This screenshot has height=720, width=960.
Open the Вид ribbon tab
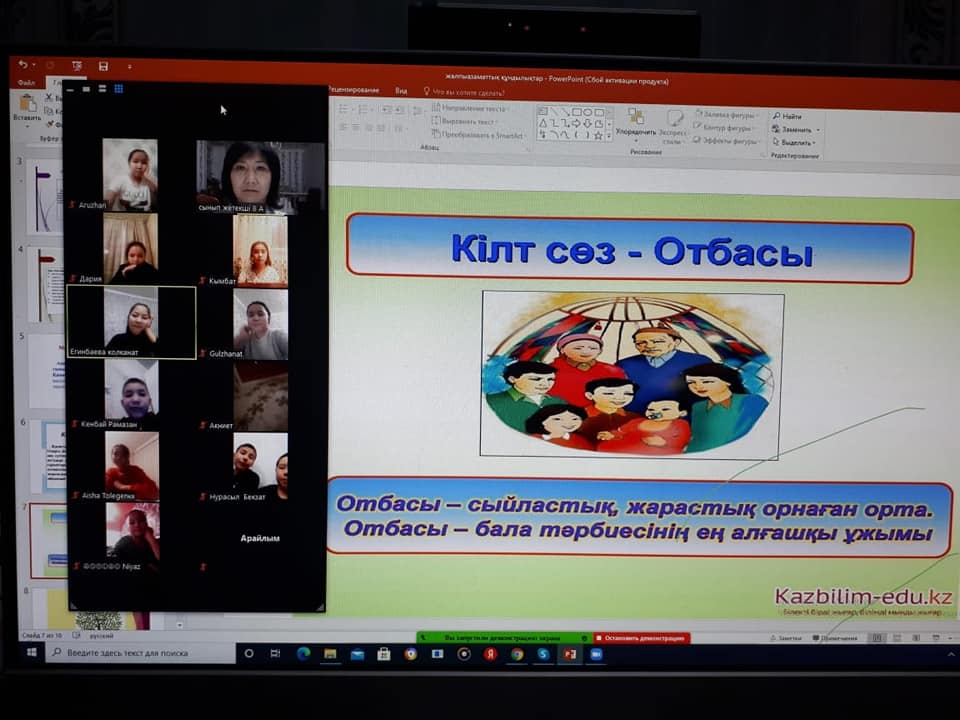(x=401, y=90)
